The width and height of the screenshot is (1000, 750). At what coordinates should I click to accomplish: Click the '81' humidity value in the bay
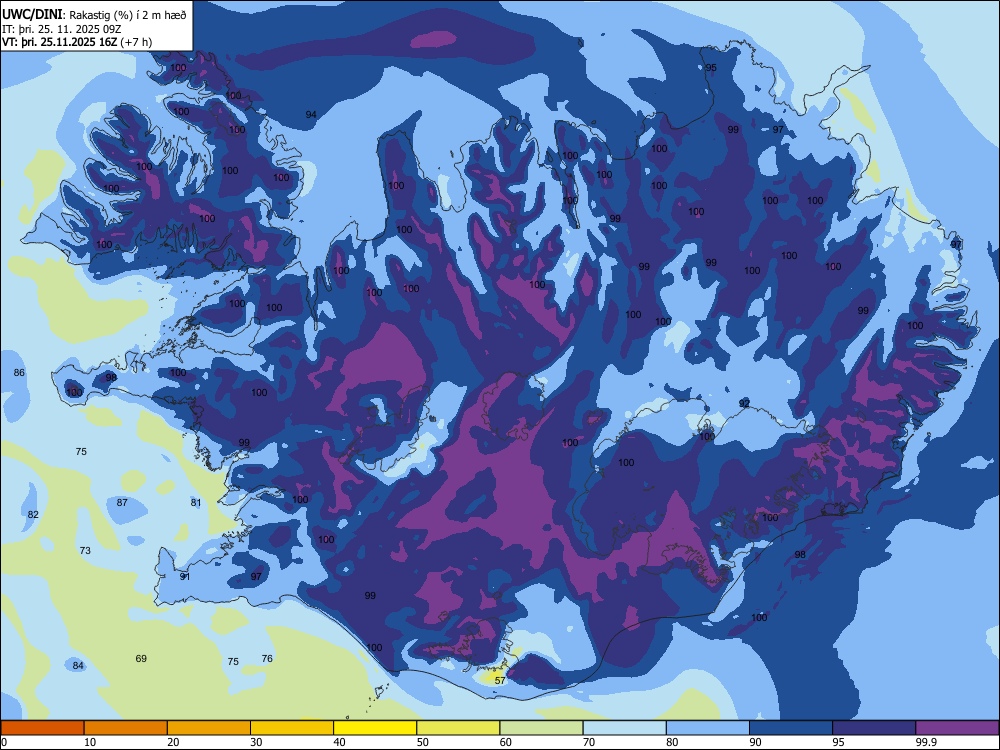pos(196,503)
